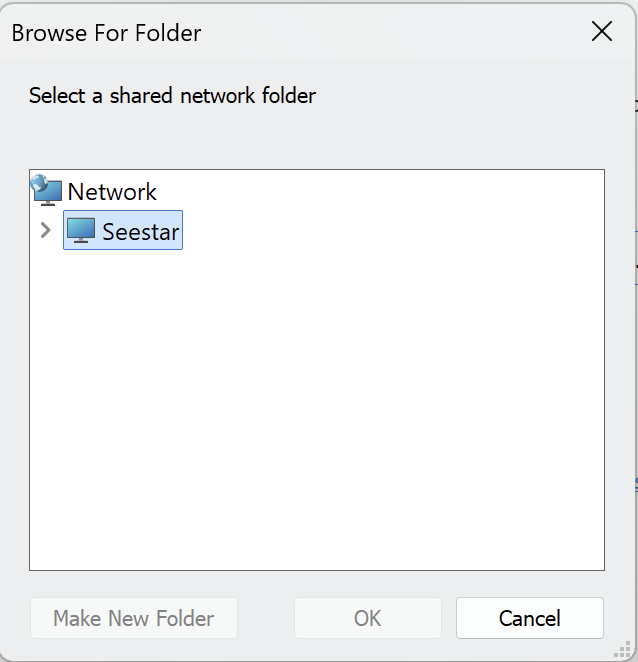Create a folder using Make New Folder

(x=133, y=618)
